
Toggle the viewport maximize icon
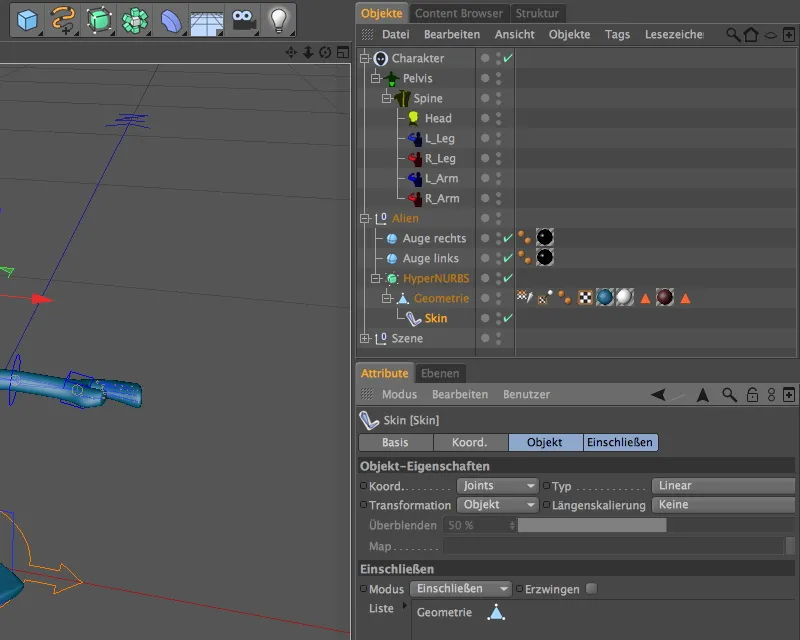[x=343, y=53]
